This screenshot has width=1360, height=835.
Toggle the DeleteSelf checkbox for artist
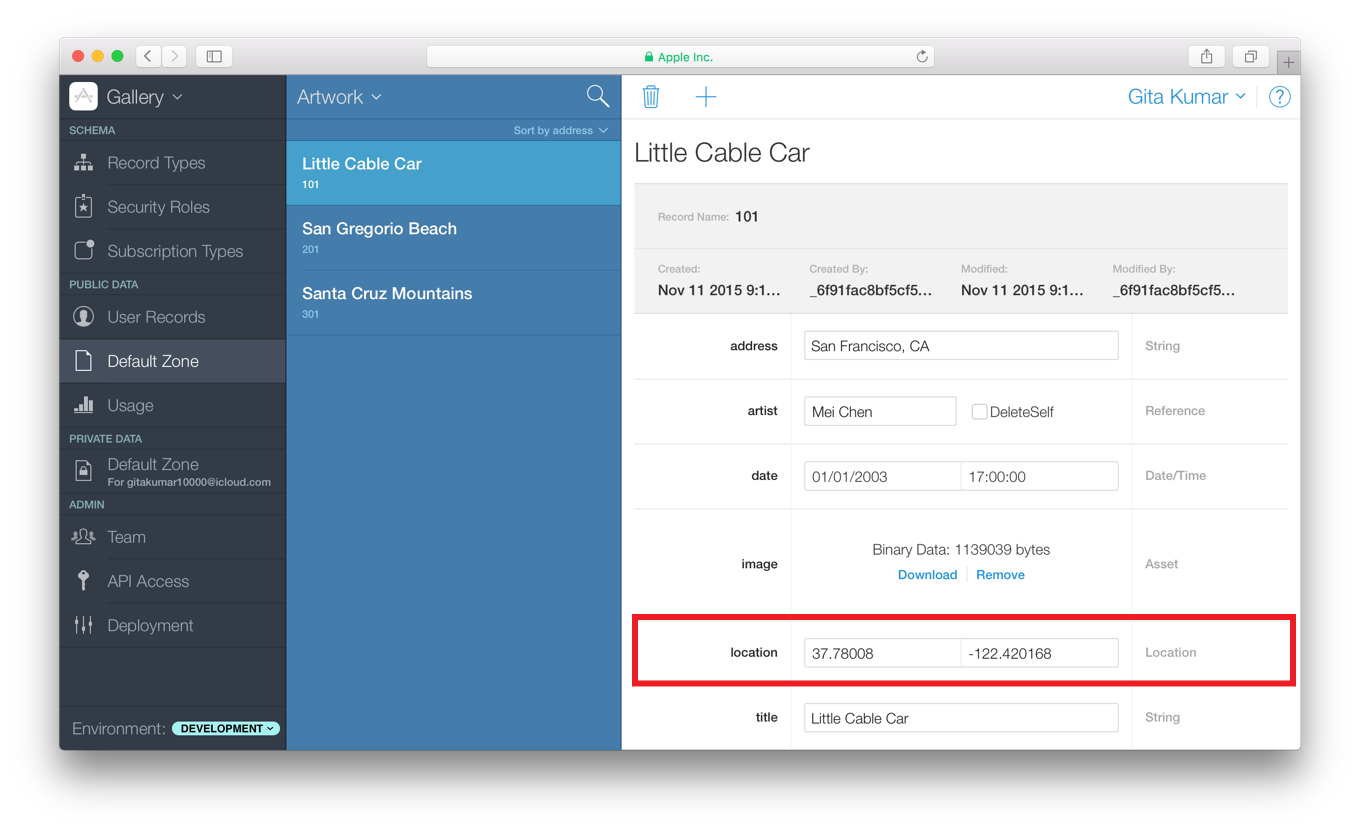coord(979,410)
